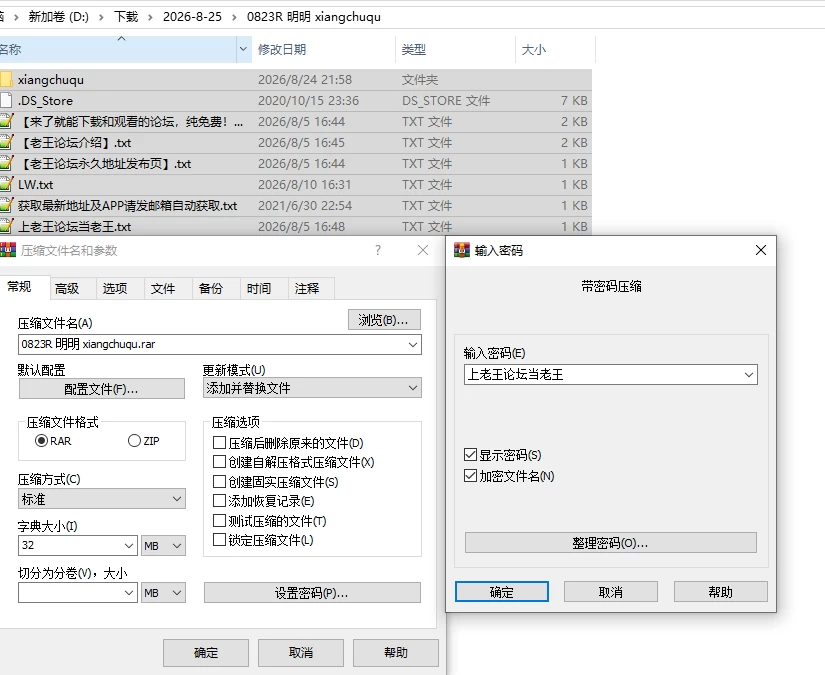Viewport: 825px width, 675px height.
Task: Click 新加卷 (D:) in the address bar
Action: point(58,17)
